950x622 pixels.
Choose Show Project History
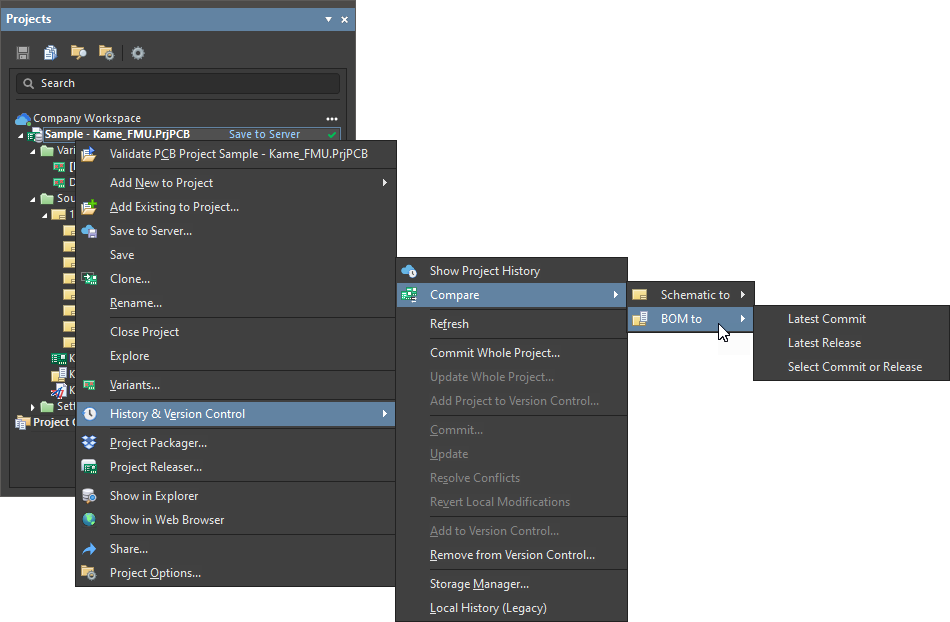click(484, 271)
